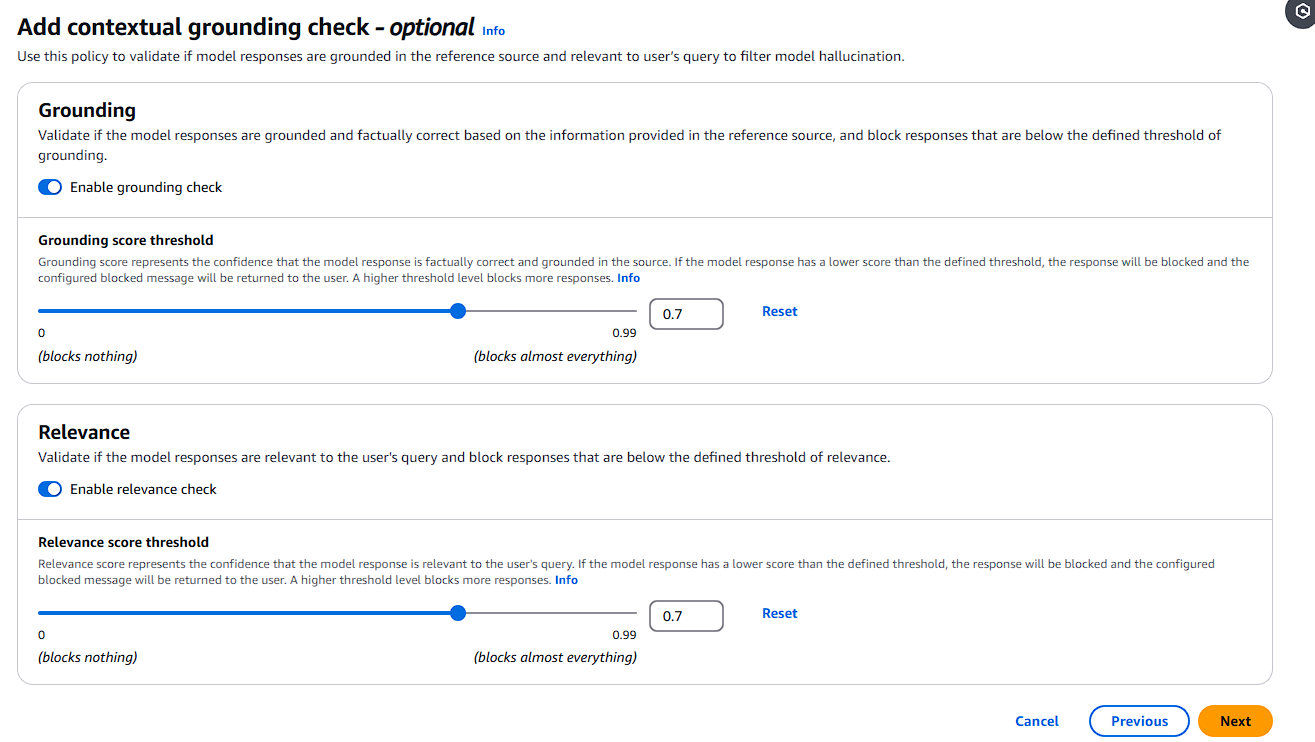
Task: Click the relevance score slider handle
Action: pyautogui.click(x=458, y=613)
